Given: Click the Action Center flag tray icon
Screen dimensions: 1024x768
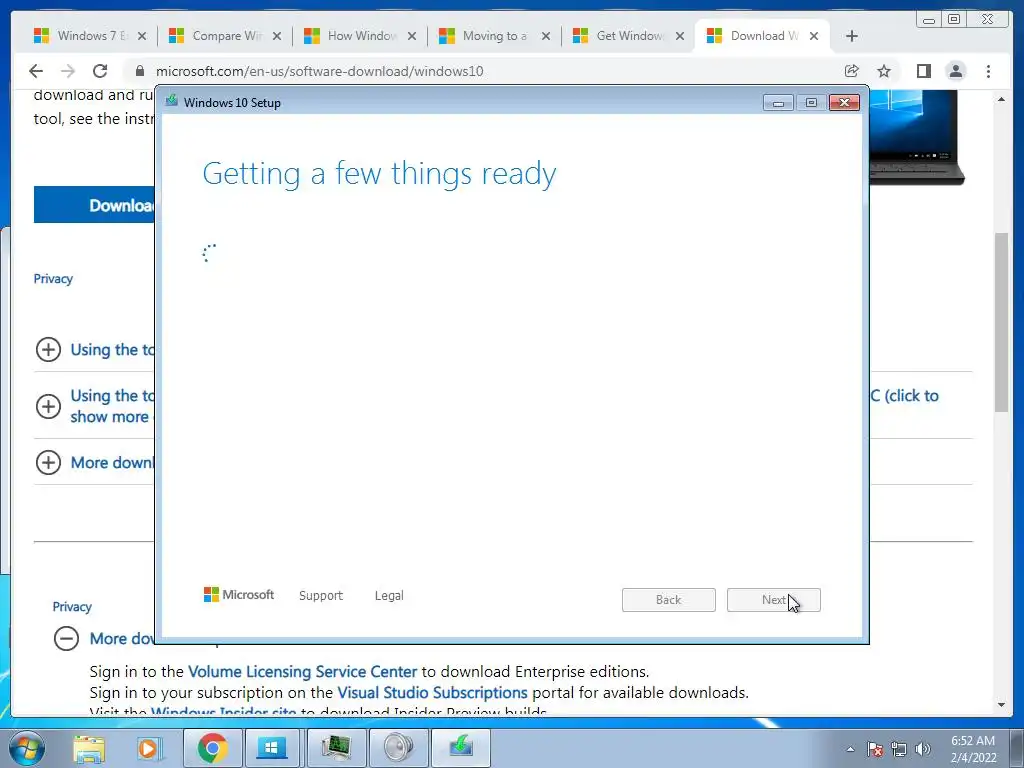Looking at the screenshot, I should pyautogui.click(x=875, y=749).
